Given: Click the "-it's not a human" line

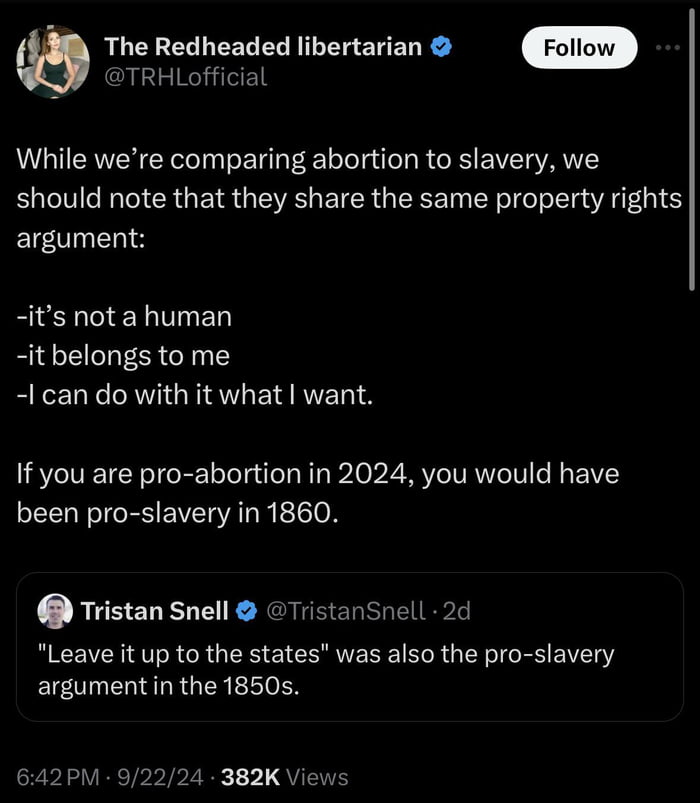Looking at the screenshot, I should 124,317.
